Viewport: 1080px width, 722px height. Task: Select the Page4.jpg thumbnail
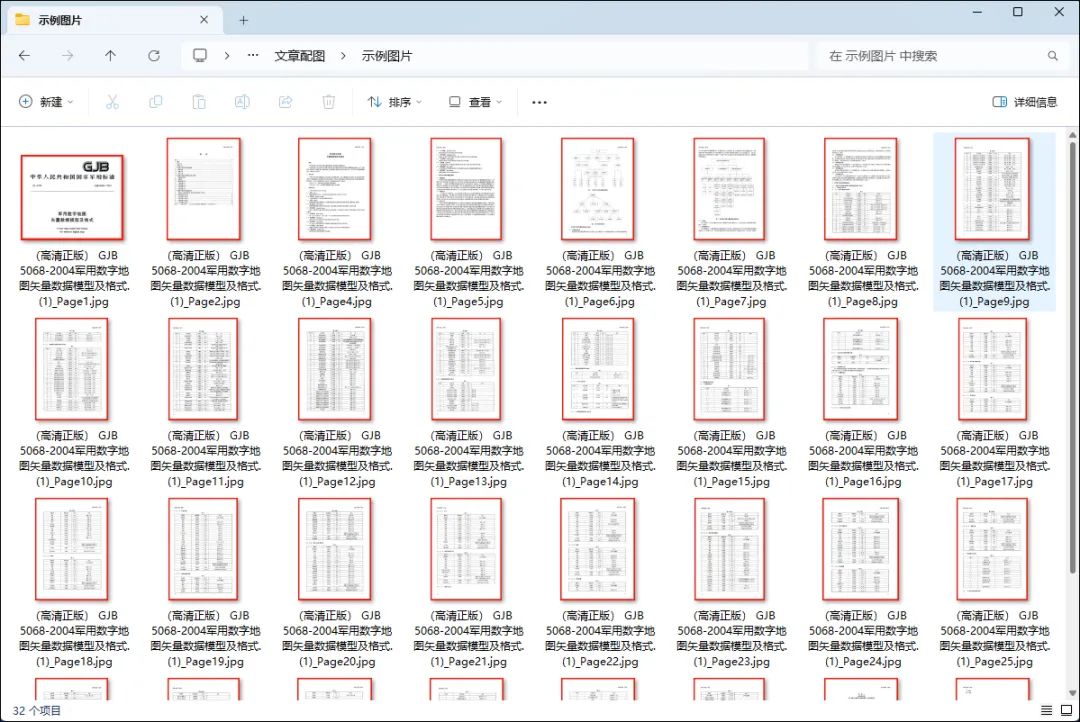[335, 189]
